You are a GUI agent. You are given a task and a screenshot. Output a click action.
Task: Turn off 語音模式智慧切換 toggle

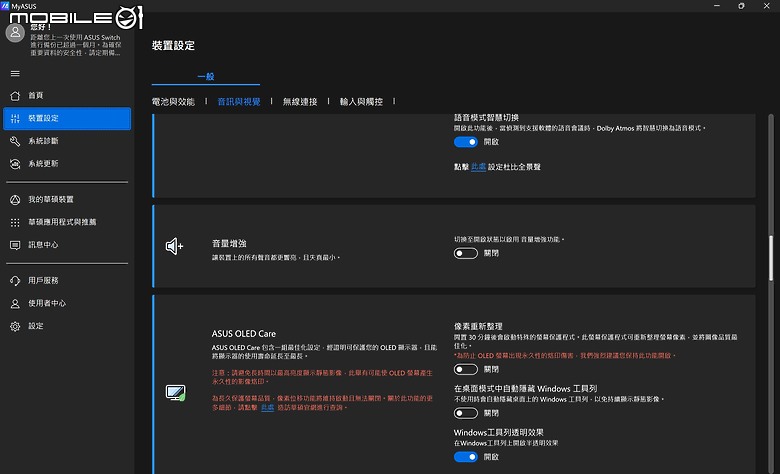click(x=466, y=142)
